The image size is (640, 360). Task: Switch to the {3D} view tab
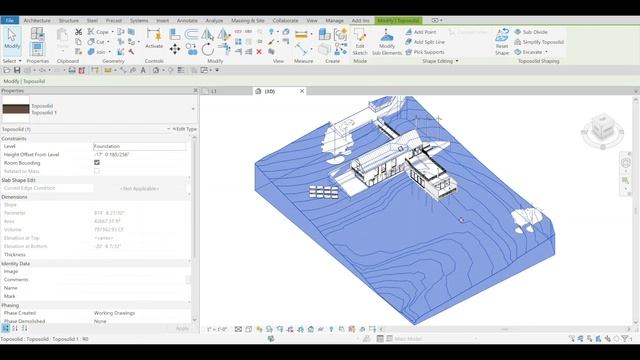[x=269, y=91]
